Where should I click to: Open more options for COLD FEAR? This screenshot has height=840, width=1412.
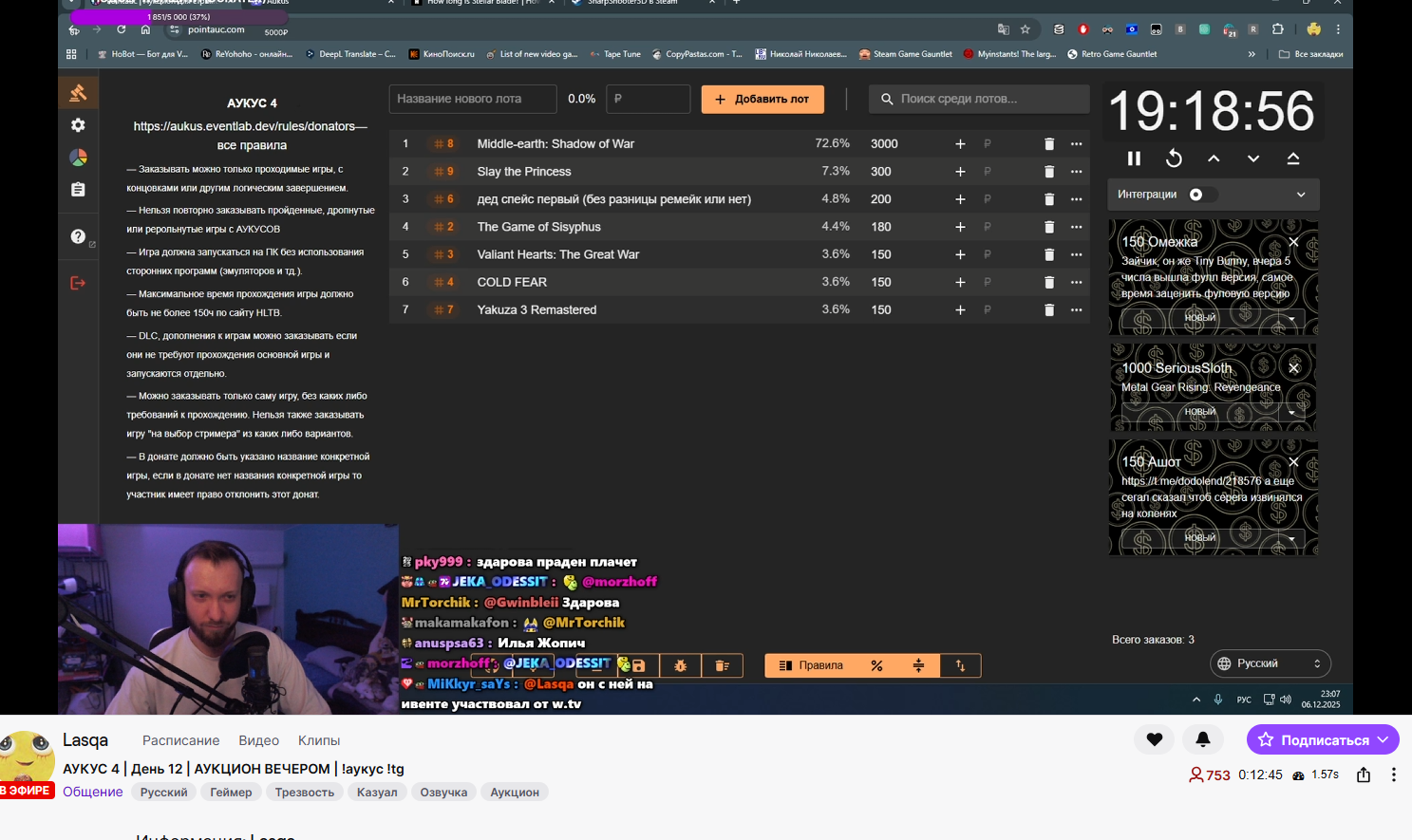[x=1076, y=282]
